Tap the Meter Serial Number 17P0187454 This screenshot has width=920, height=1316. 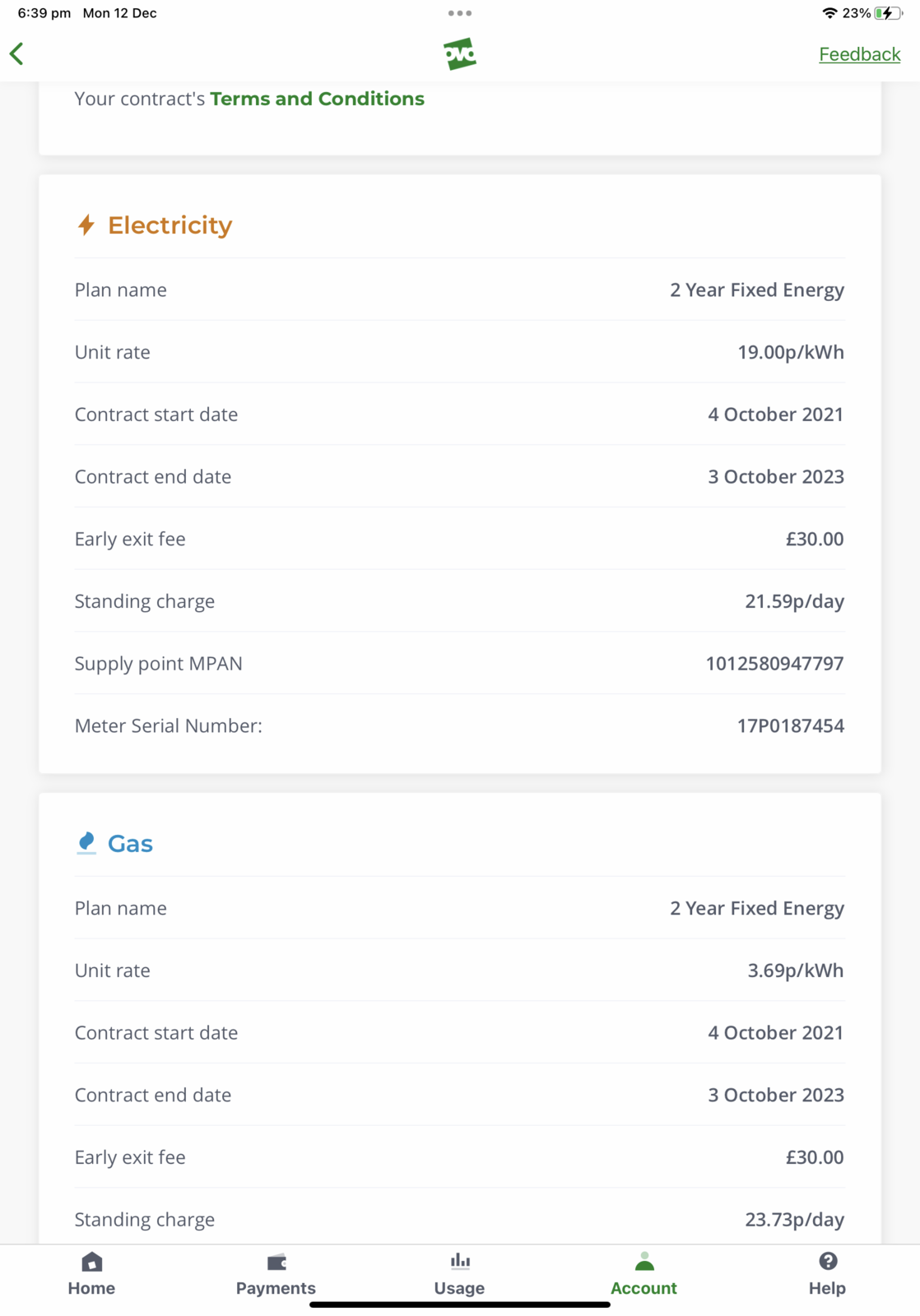pos(790,725)
